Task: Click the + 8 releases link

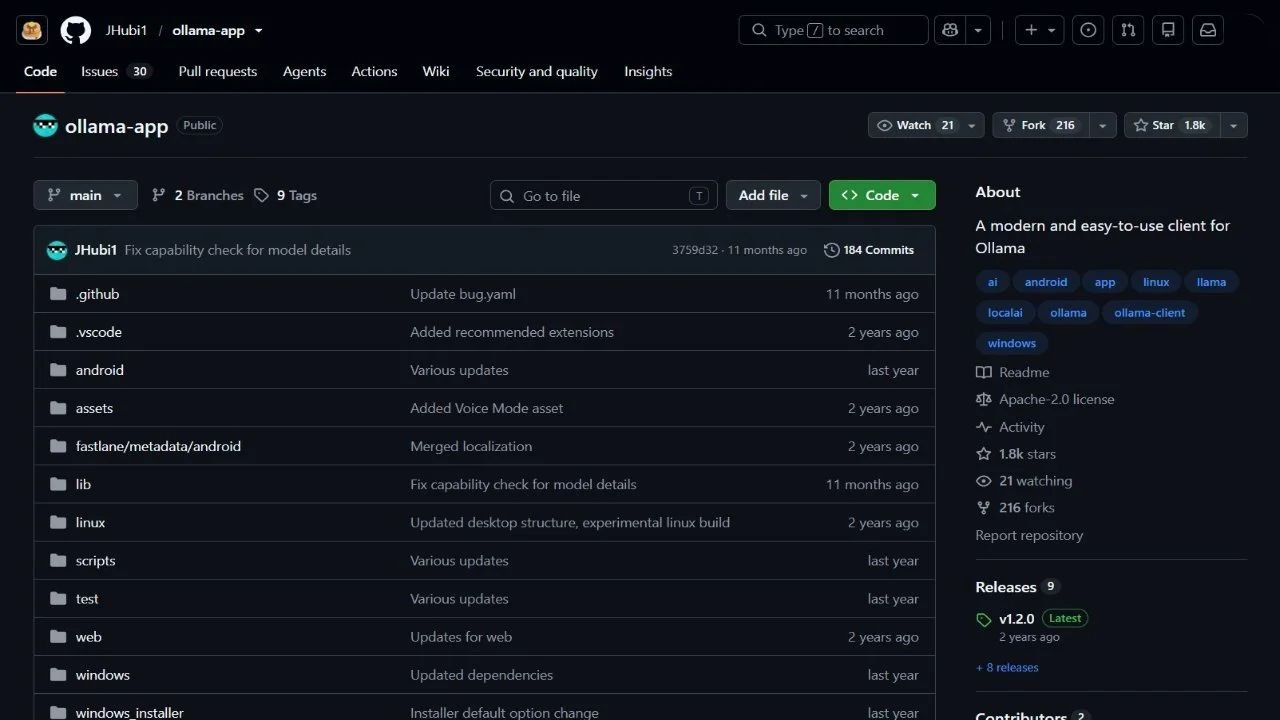Action: (x=1007, y=667)
